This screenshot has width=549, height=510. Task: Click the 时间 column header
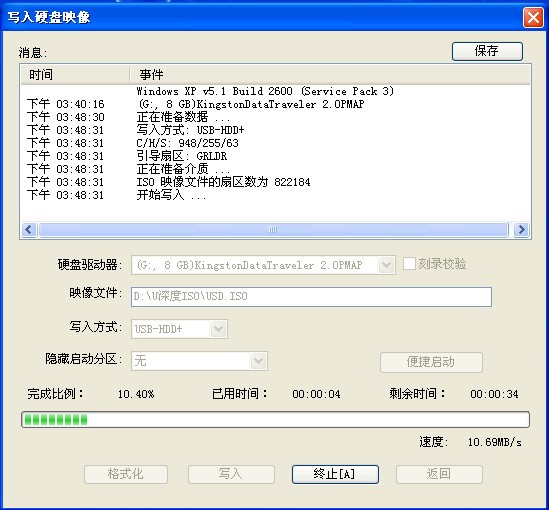click(75, 75)
